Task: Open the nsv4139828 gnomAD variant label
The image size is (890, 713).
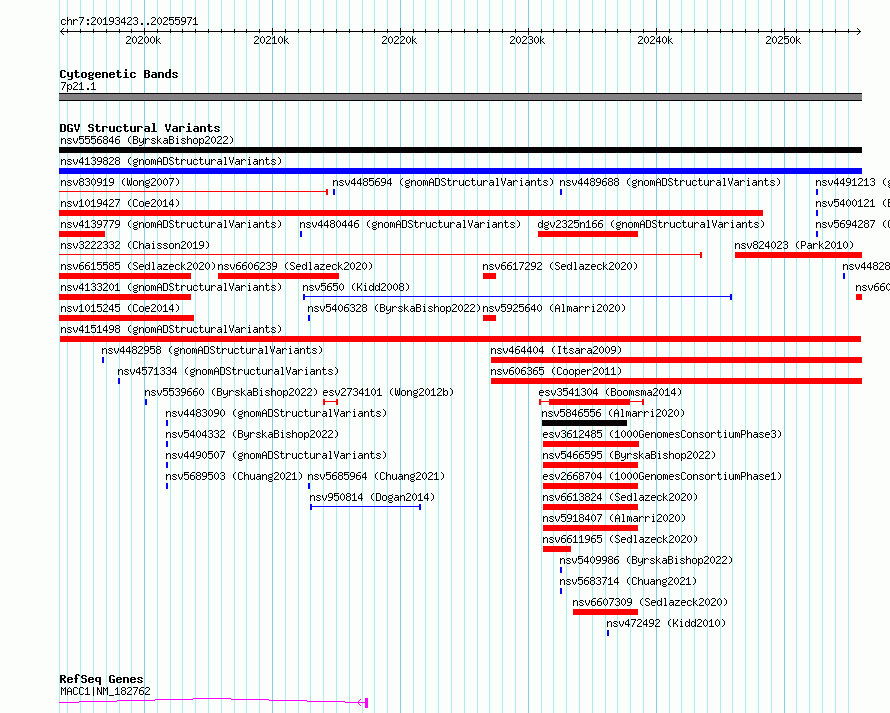Action: [x=171, y=161]
